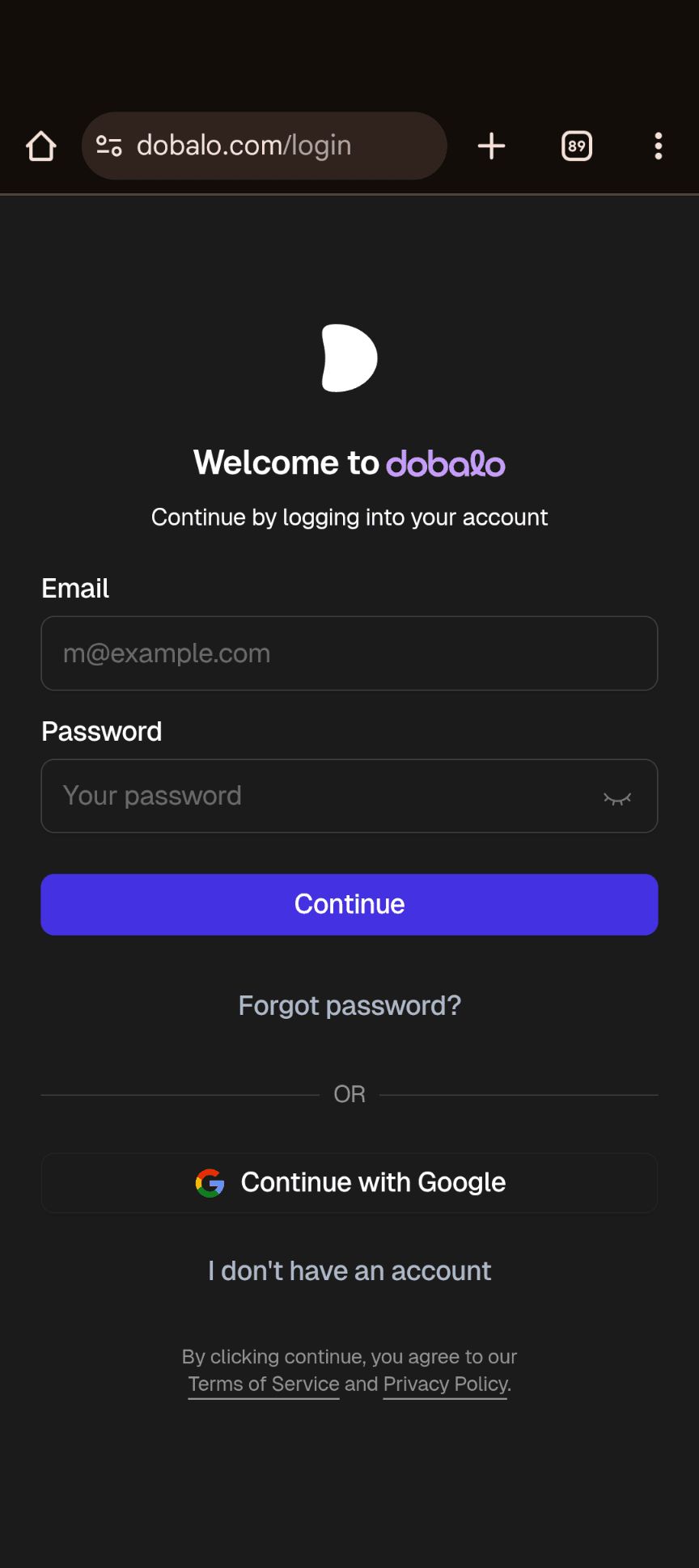Toggle password visibility eye icon
The height and width of the screenshot is (1568, 699).
coord(617,797)
